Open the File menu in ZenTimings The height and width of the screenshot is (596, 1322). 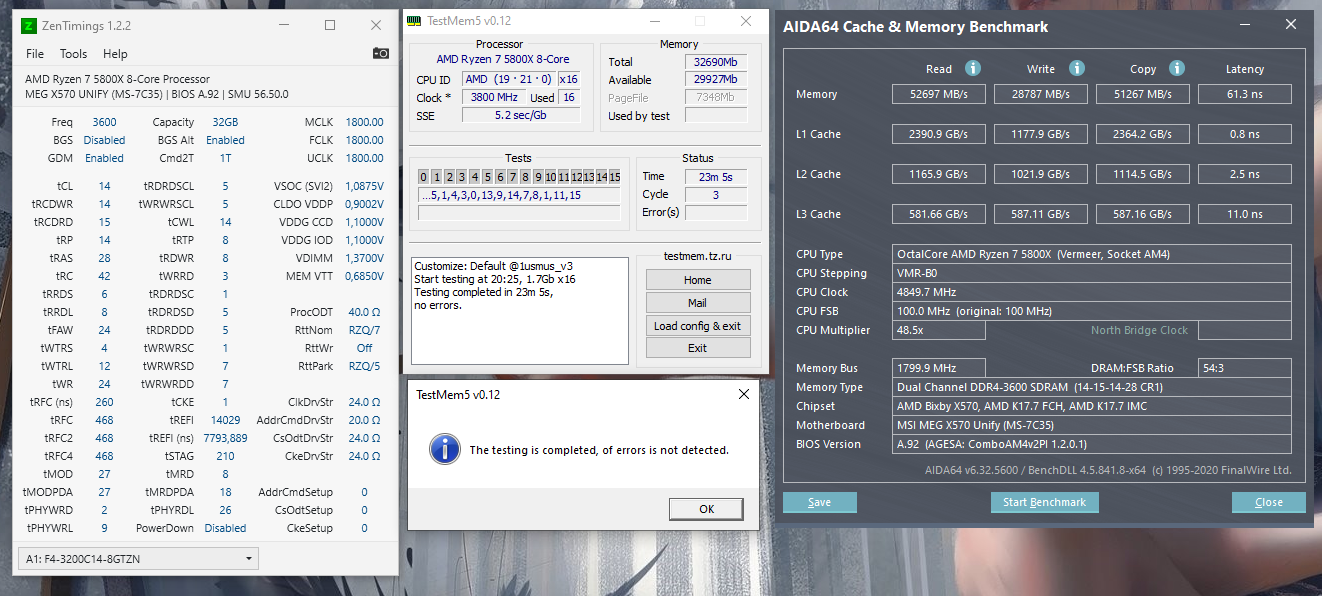click(x=35, y=54)
